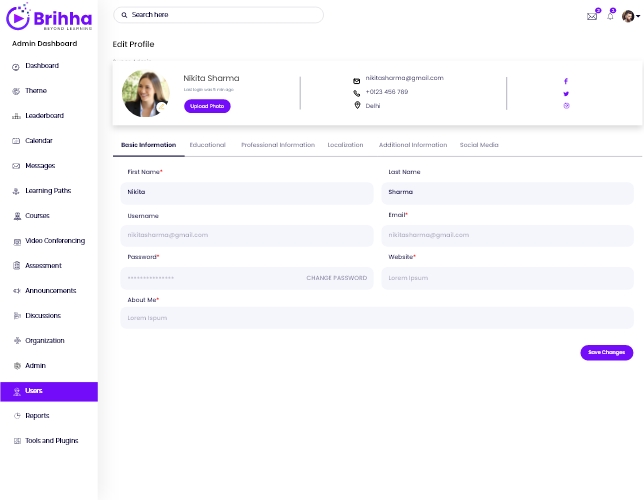
Task: Click the Users person icon
Action: [17, 392]
